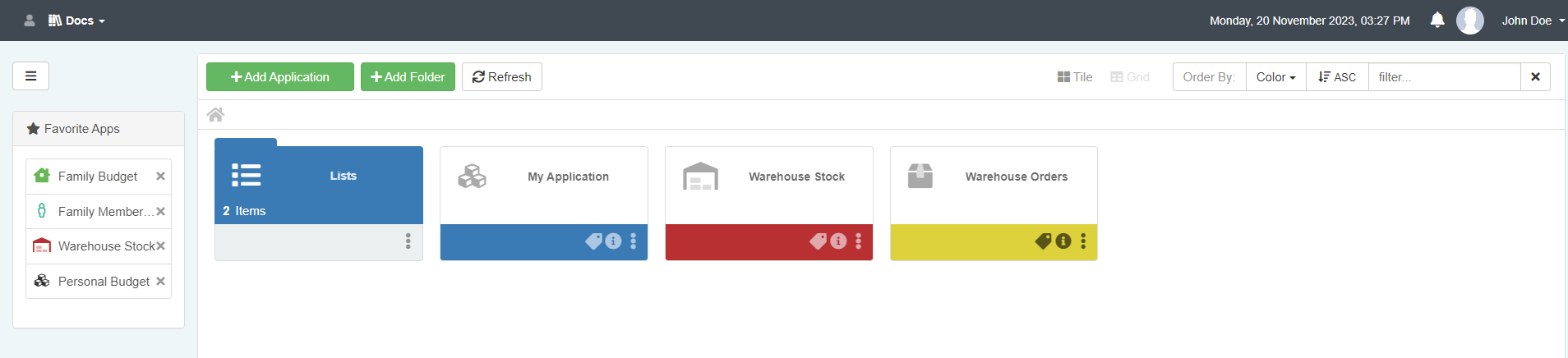1568x358 pixels.
Task: Open Personal Budget from Favorite Apps
Action: point(104,282)
